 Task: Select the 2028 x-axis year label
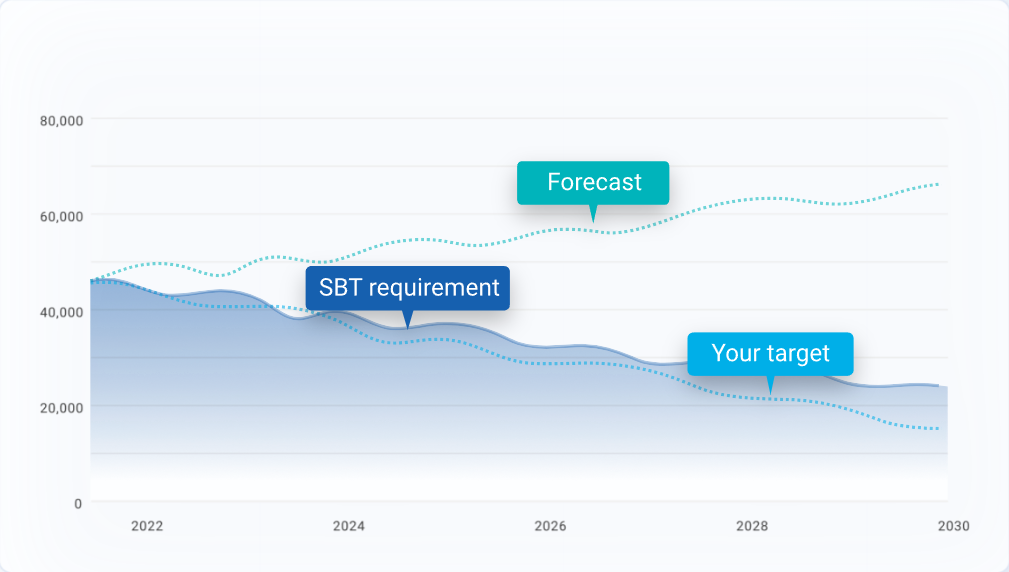coord(752,526)
